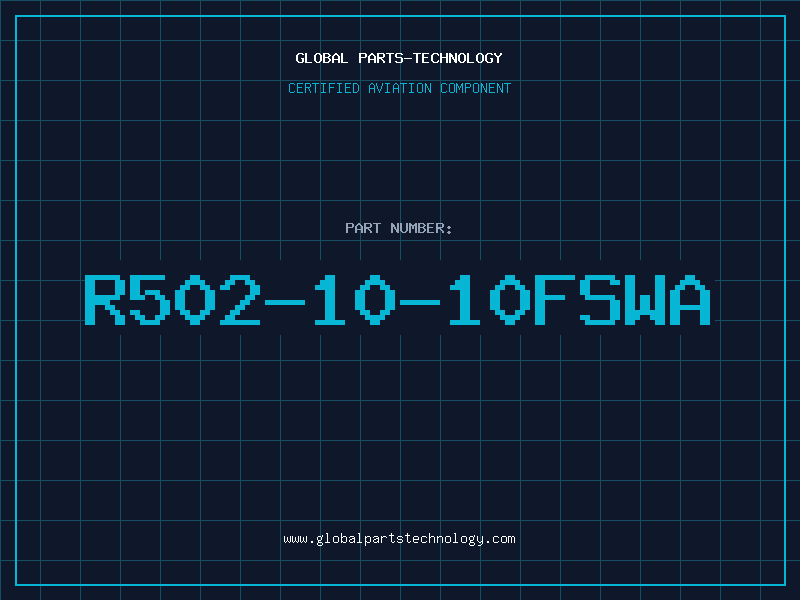Click the word AVIATION in the subtitle
The image size is (800, 600).
[x=400, y=88]
